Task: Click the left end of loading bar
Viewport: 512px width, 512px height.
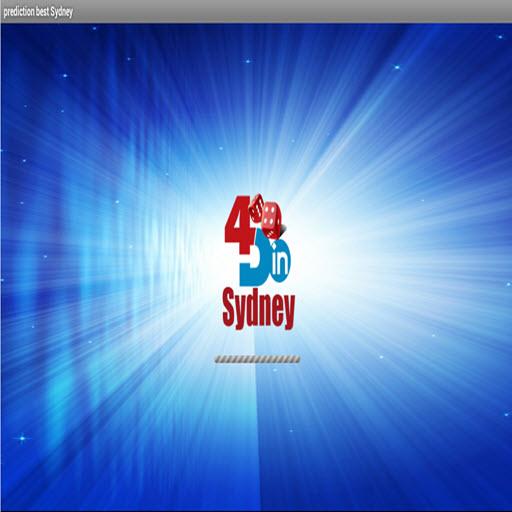Action: tap(217, 359)
